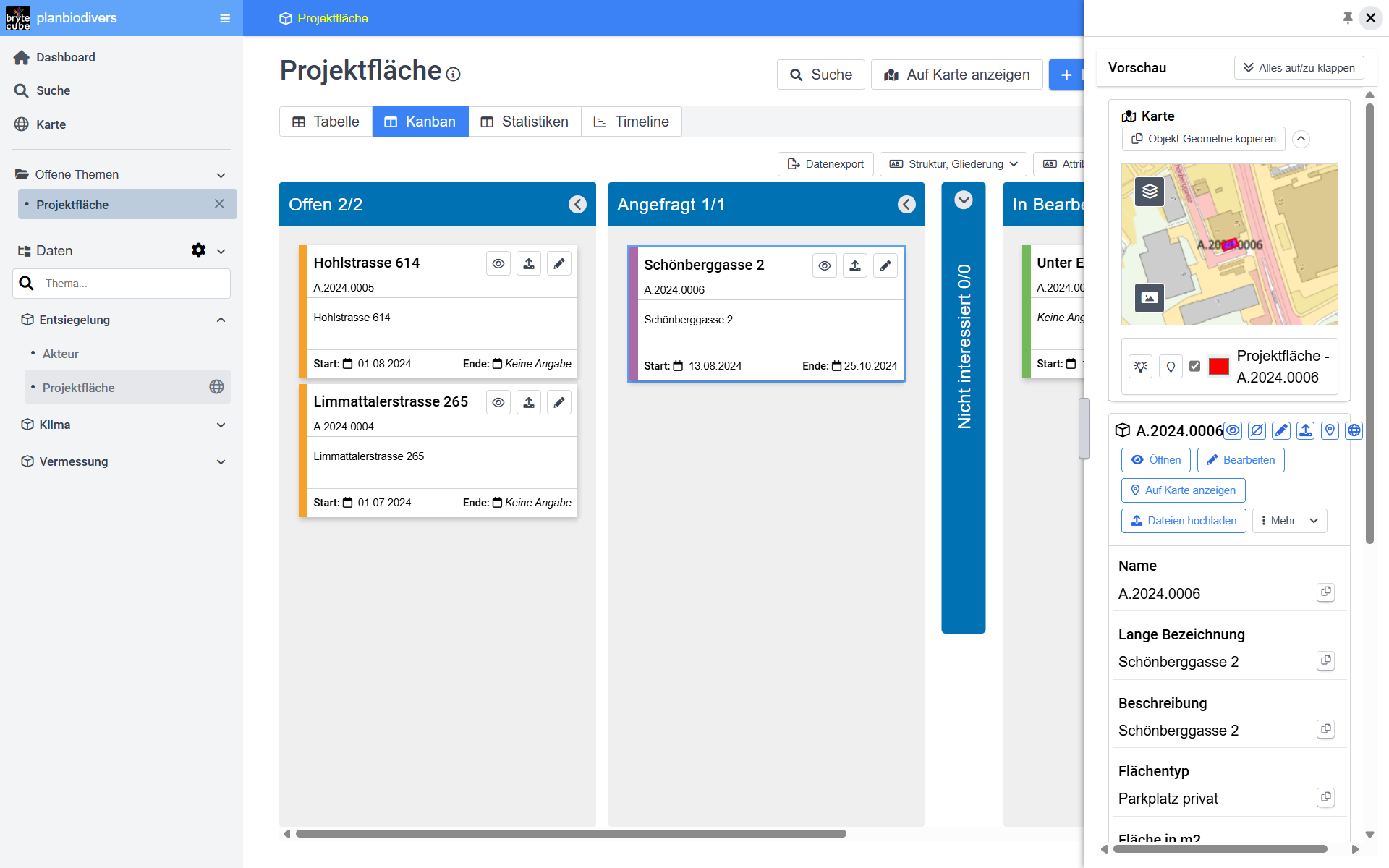This screenshot has height=868, width=1389.
Task: Click Dateien hochladen button
Action: [x=1184, y=521]
